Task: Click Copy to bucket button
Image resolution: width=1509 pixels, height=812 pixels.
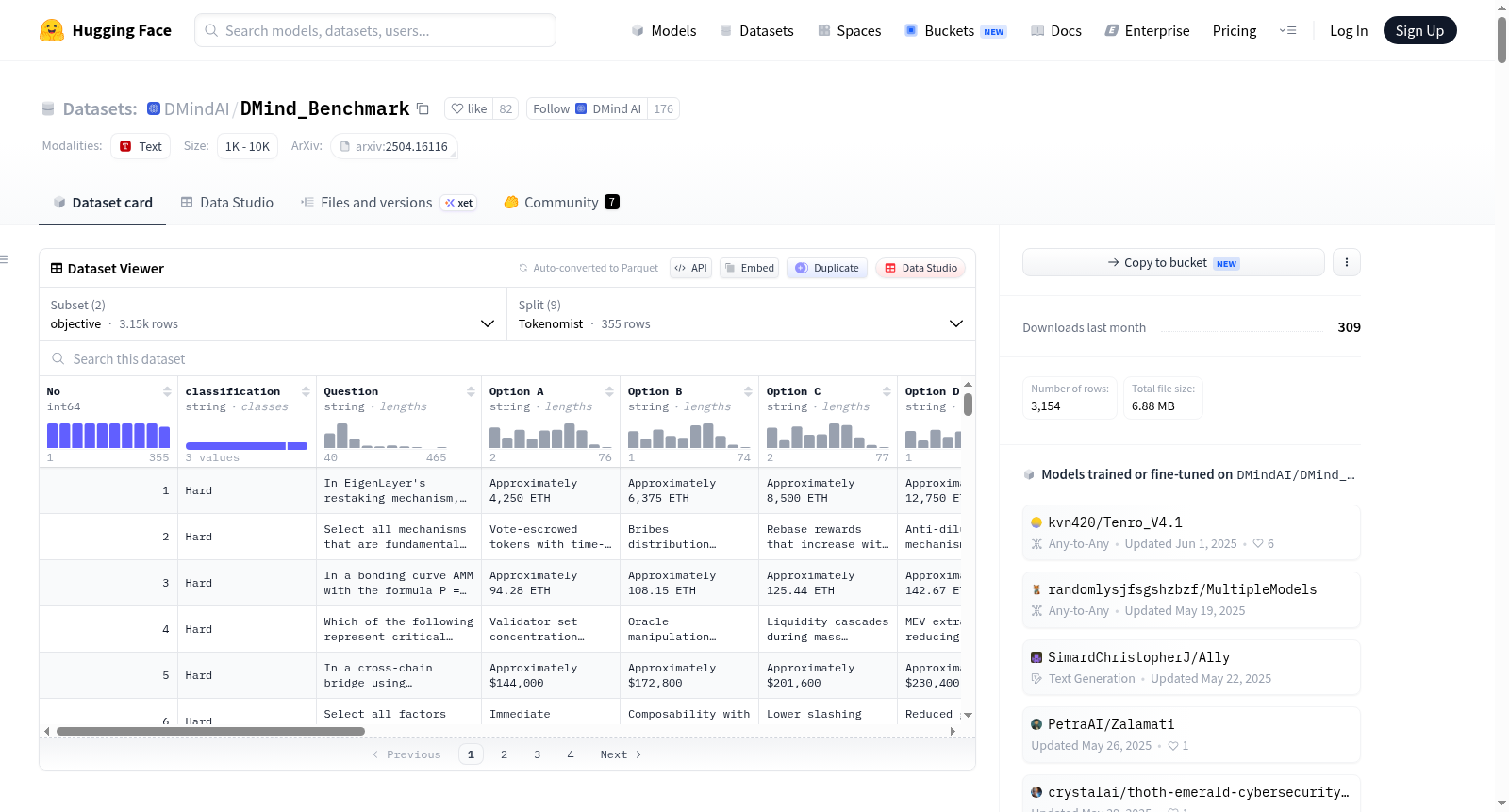Action: pyautogui.click(x=1173, y=262)
